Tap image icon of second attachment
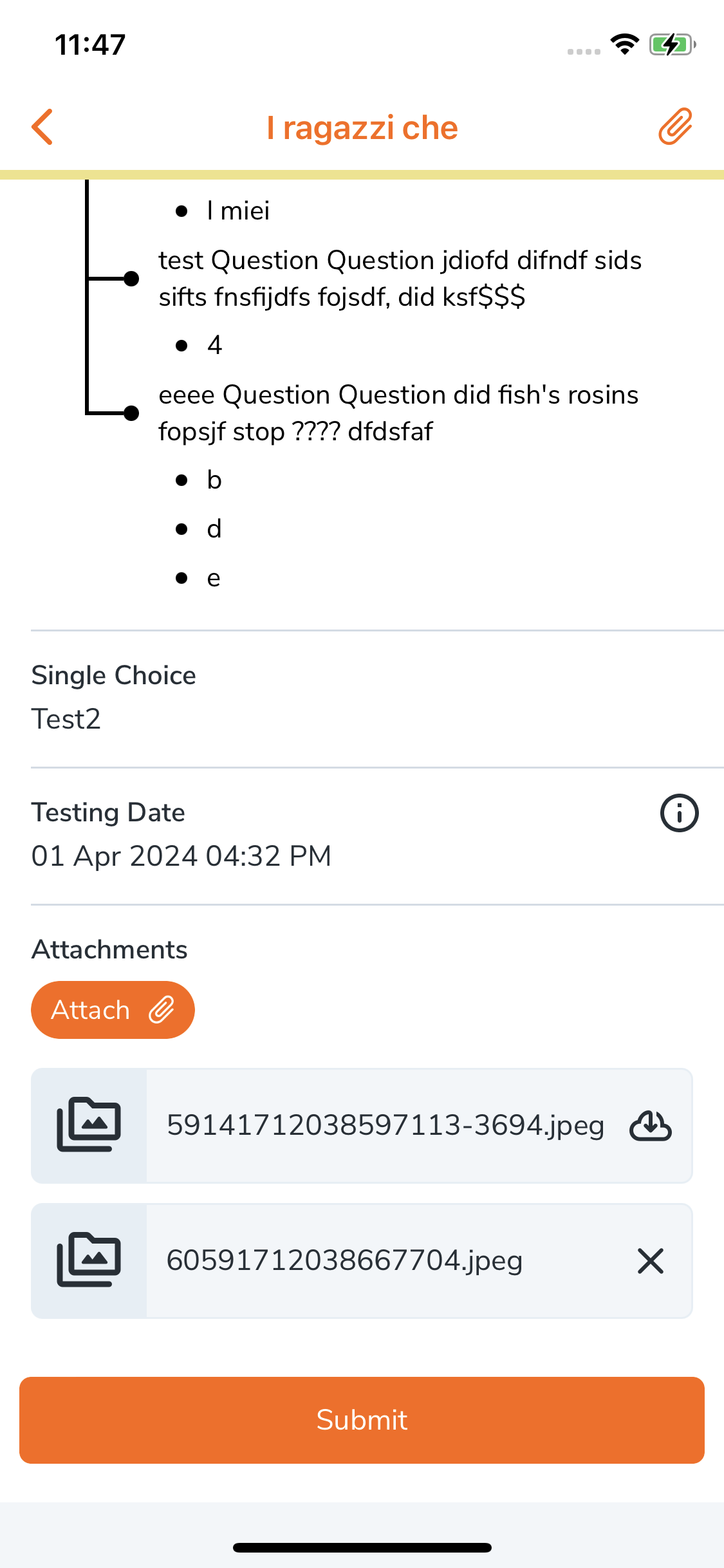 tap(89, 1260)
